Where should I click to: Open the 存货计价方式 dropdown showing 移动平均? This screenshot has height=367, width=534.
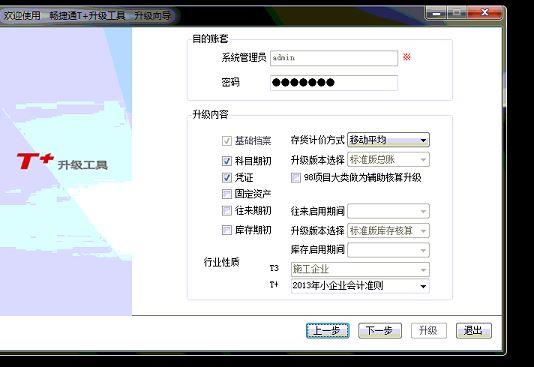388,140
